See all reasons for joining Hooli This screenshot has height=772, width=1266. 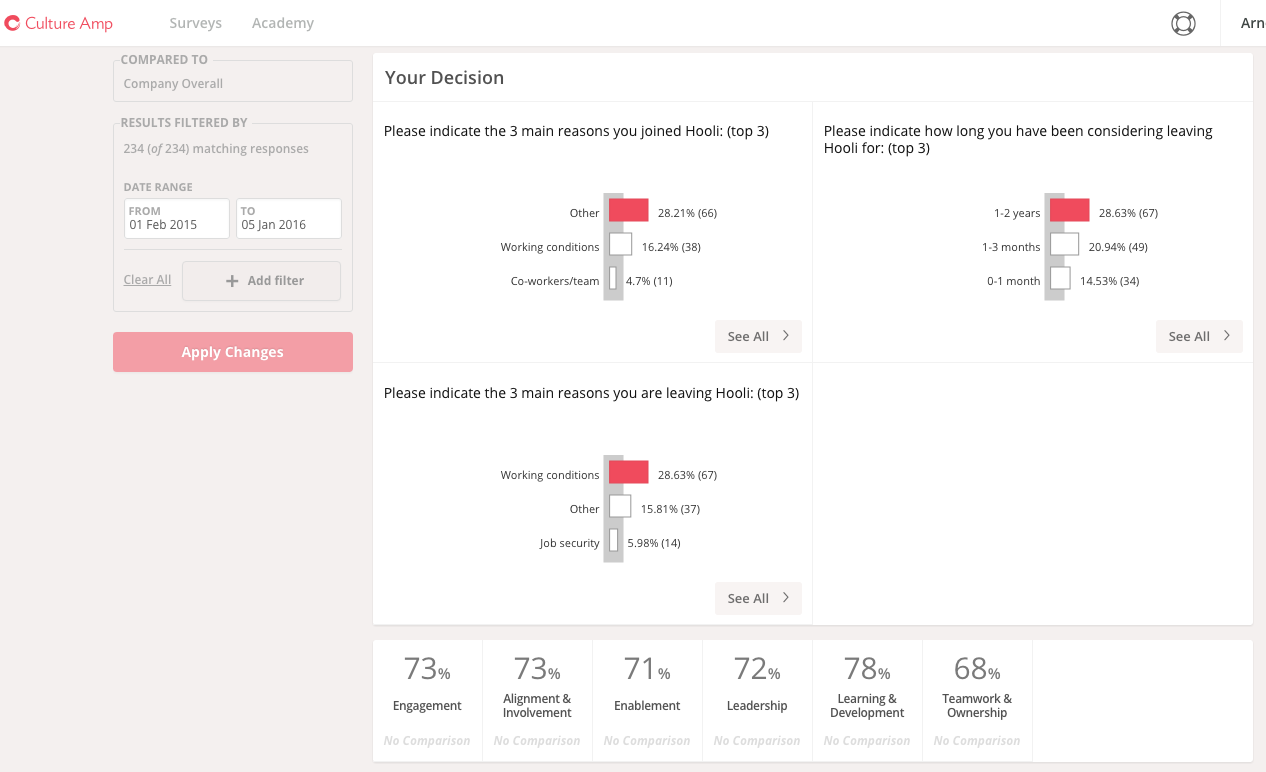[758, 337]
